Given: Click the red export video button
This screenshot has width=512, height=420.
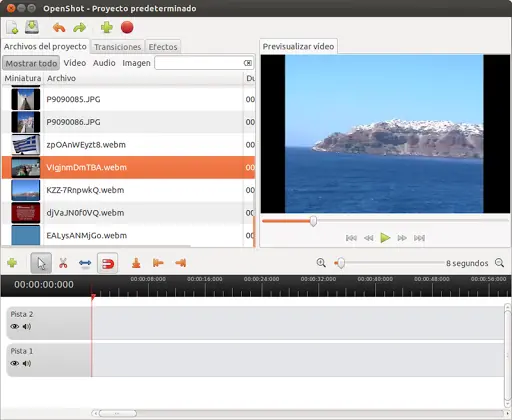Looking at the screenshot, I should click(127, 27).
